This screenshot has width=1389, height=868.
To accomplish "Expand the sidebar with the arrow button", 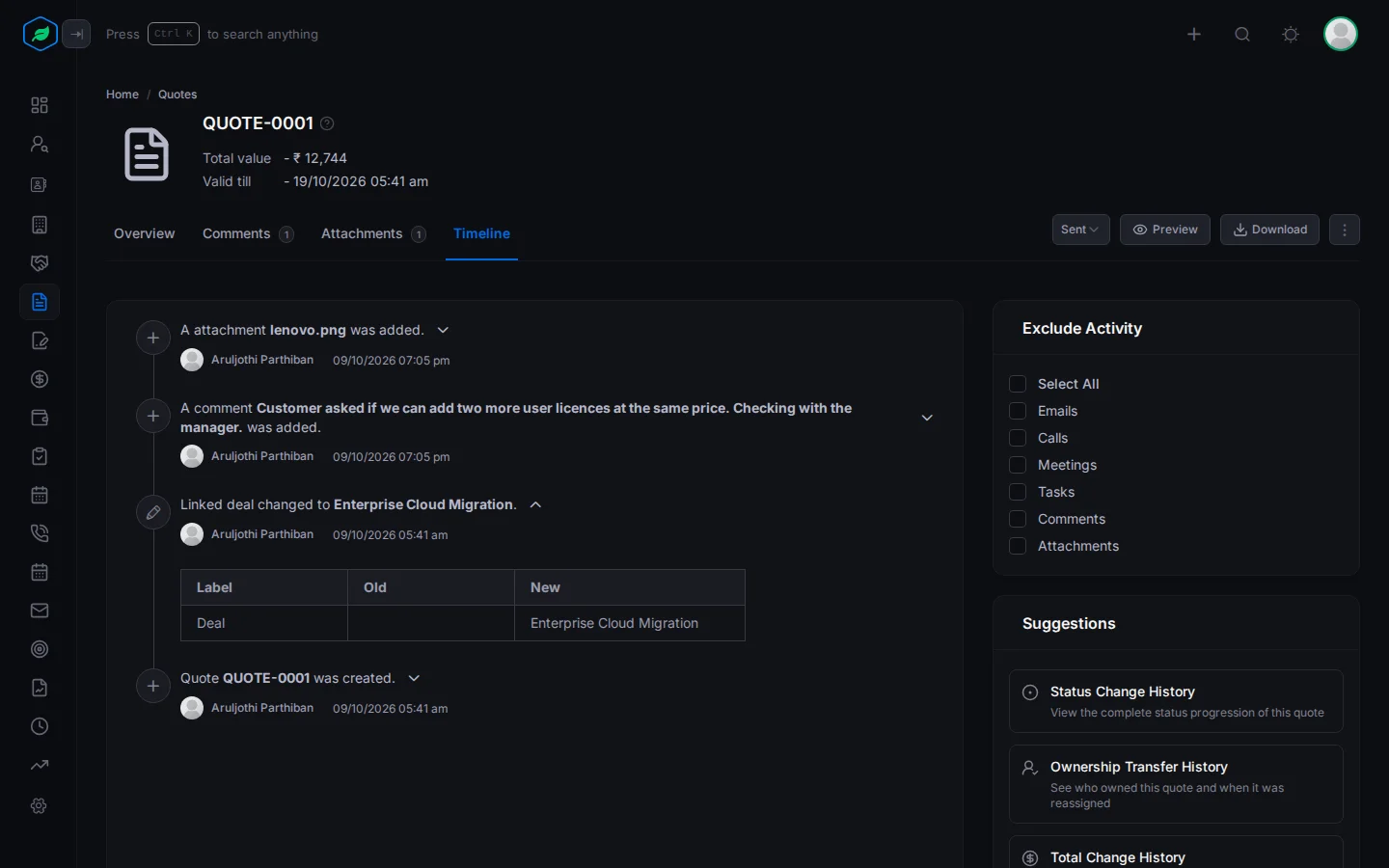I will (76, 34).
